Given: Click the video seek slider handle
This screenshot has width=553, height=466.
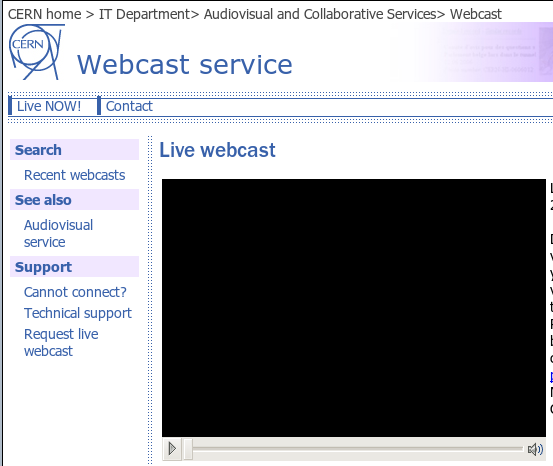Looking at the screenshot, I should click(188, 449).
